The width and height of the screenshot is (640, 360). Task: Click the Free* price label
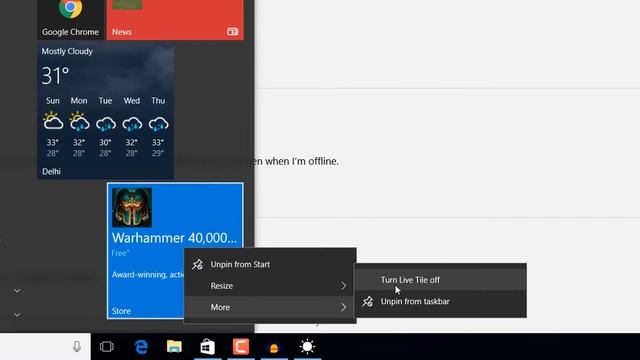point(120,253)
